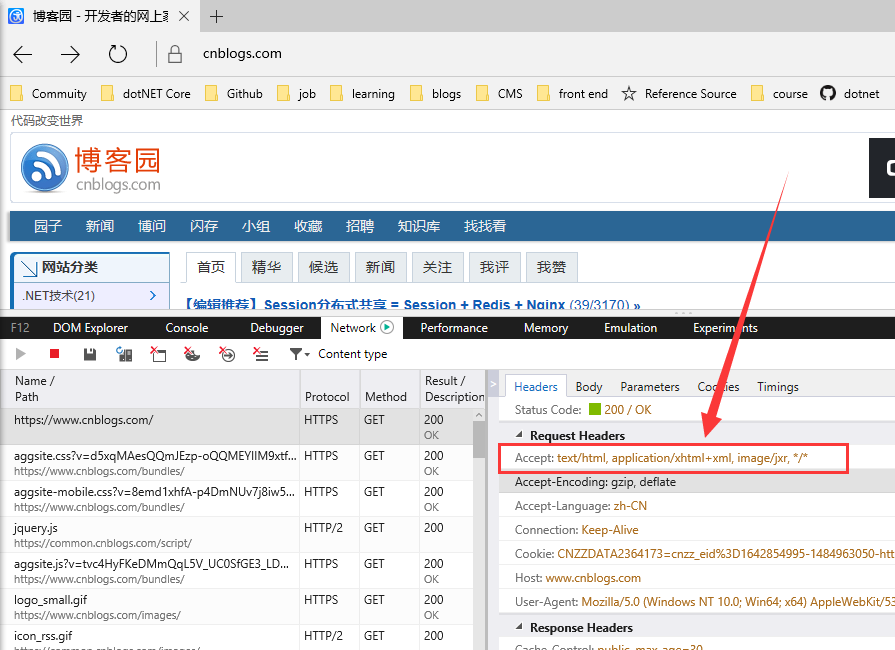Click the 找找看 navigation link
Viewport: 895px width, 650px height.
tap(485, 226)
